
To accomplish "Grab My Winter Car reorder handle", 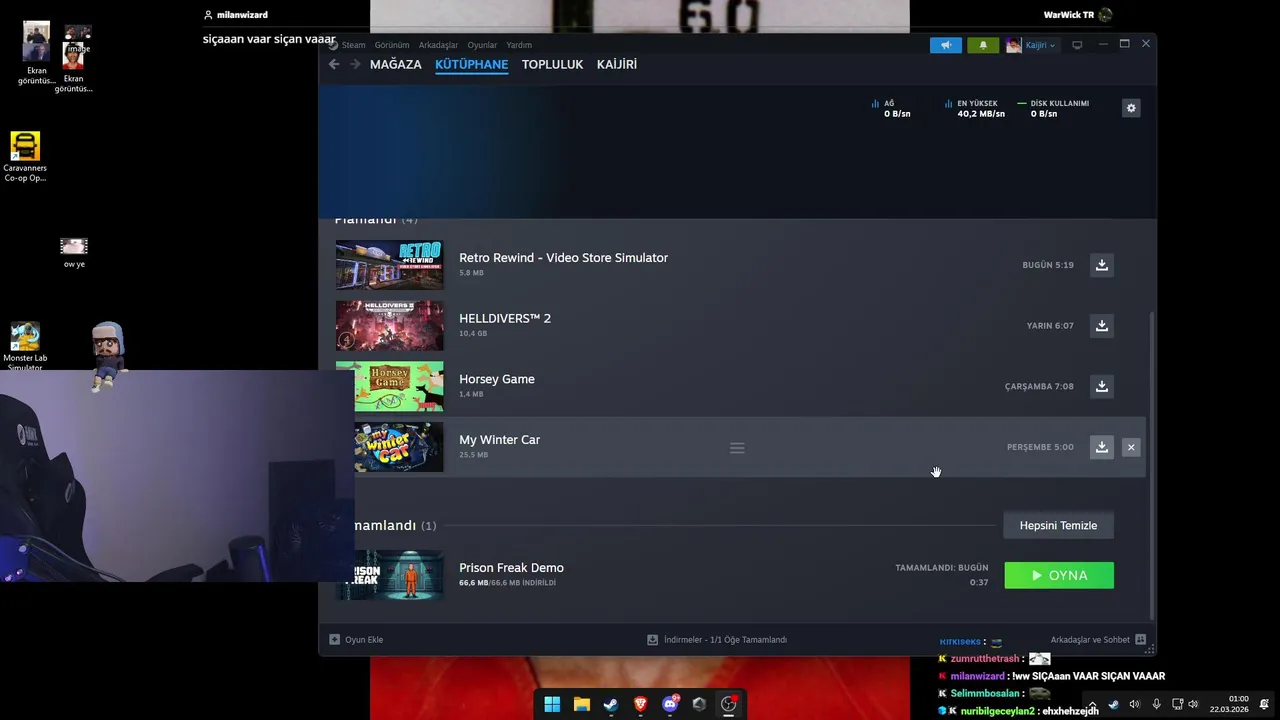I will [737, 448].
